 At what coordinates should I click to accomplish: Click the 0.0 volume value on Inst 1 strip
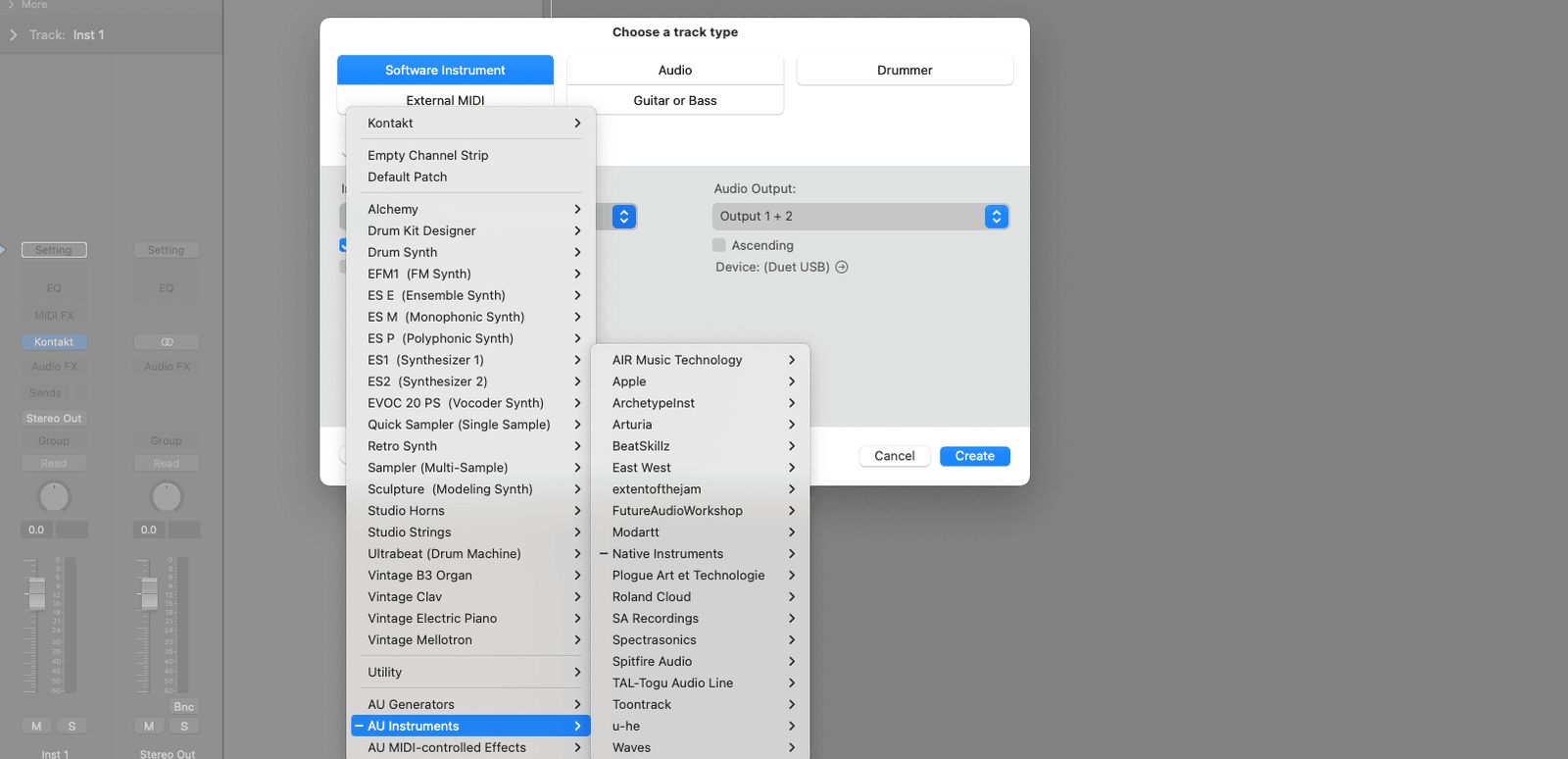36,530
